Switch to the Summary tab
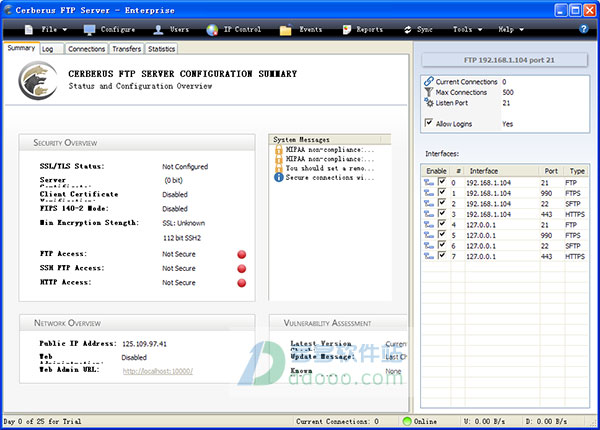Image resolution: width=600 pixels, height=430 pixels. coord(21,48)
